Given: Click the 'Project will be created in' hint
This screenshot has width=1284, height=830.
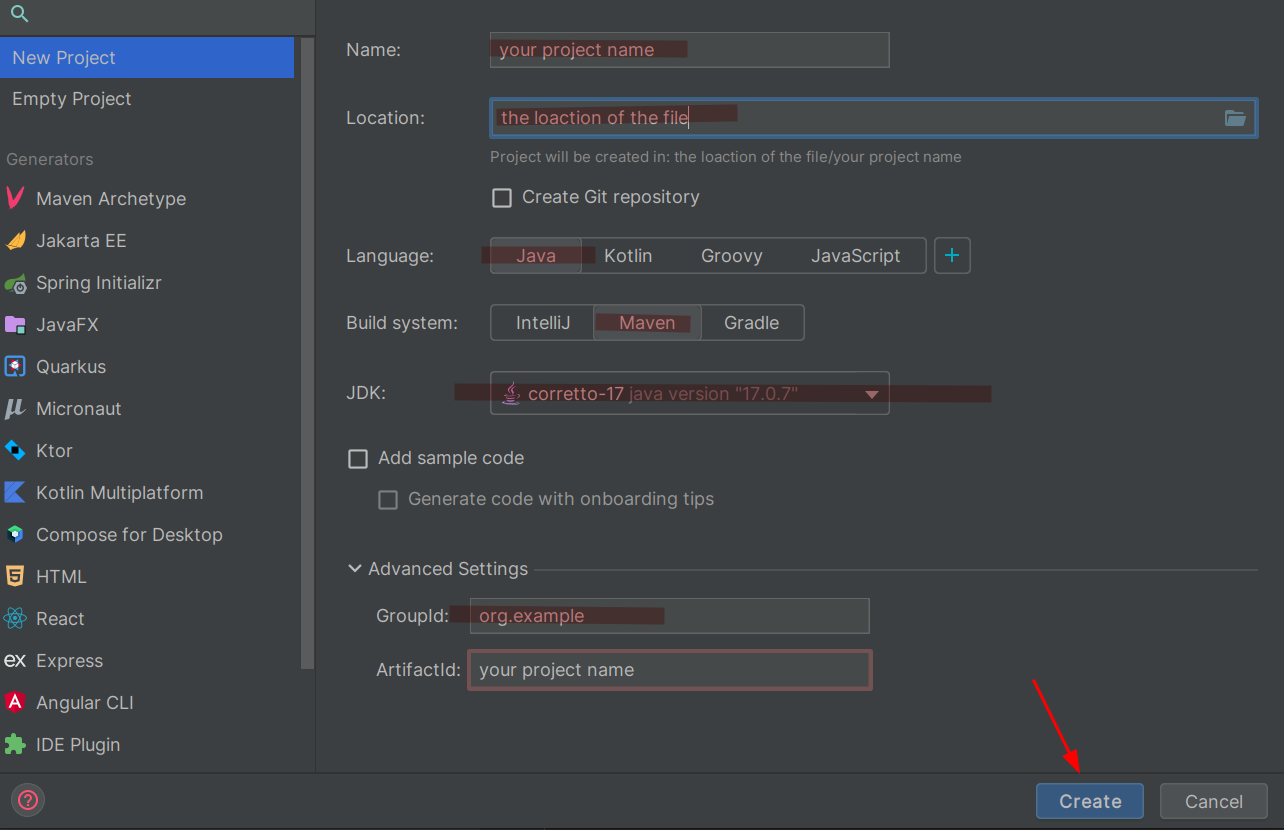Looking at the screenshot, I should (726, 157).
